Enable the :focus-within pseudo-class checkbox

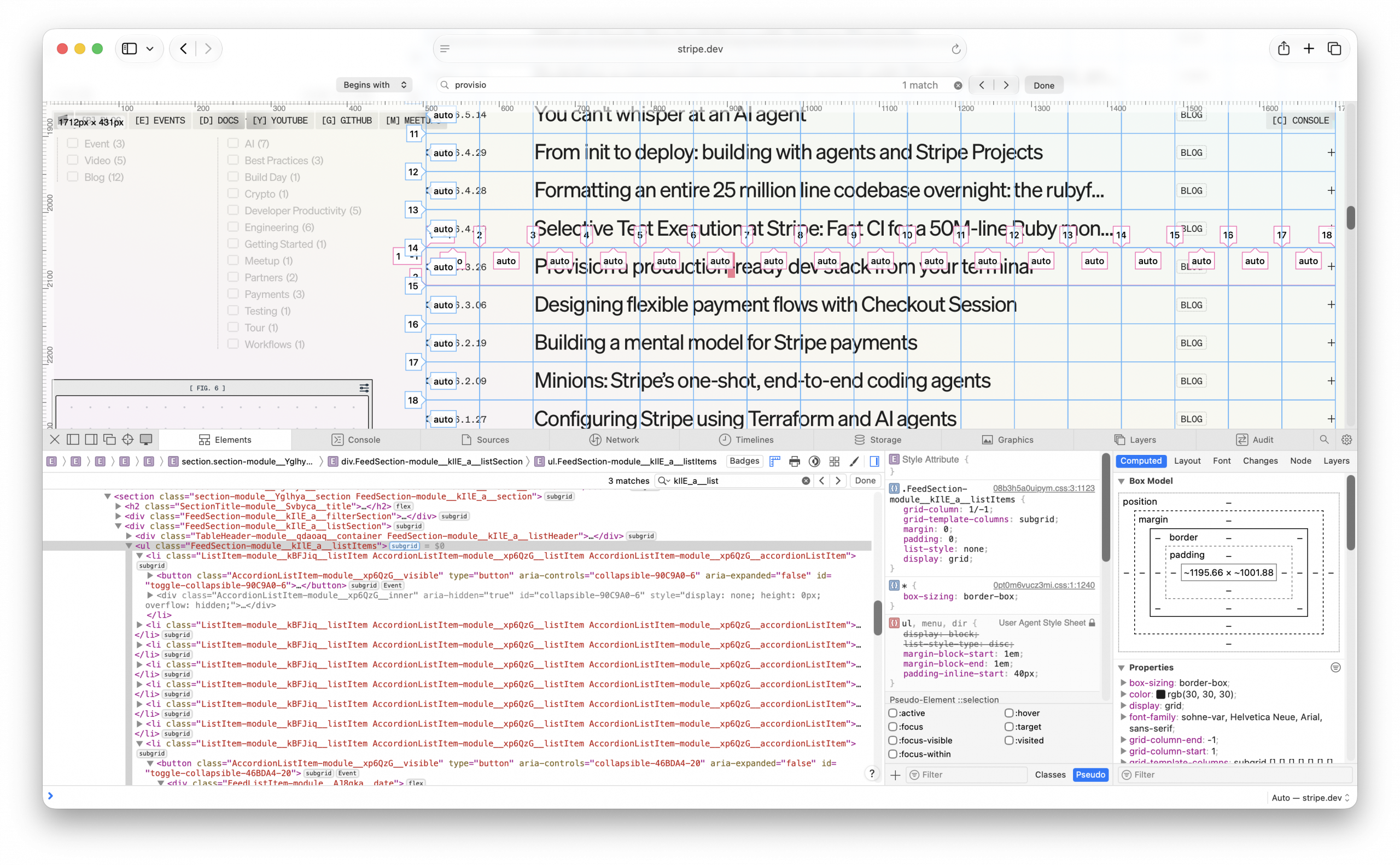(893, 754)
